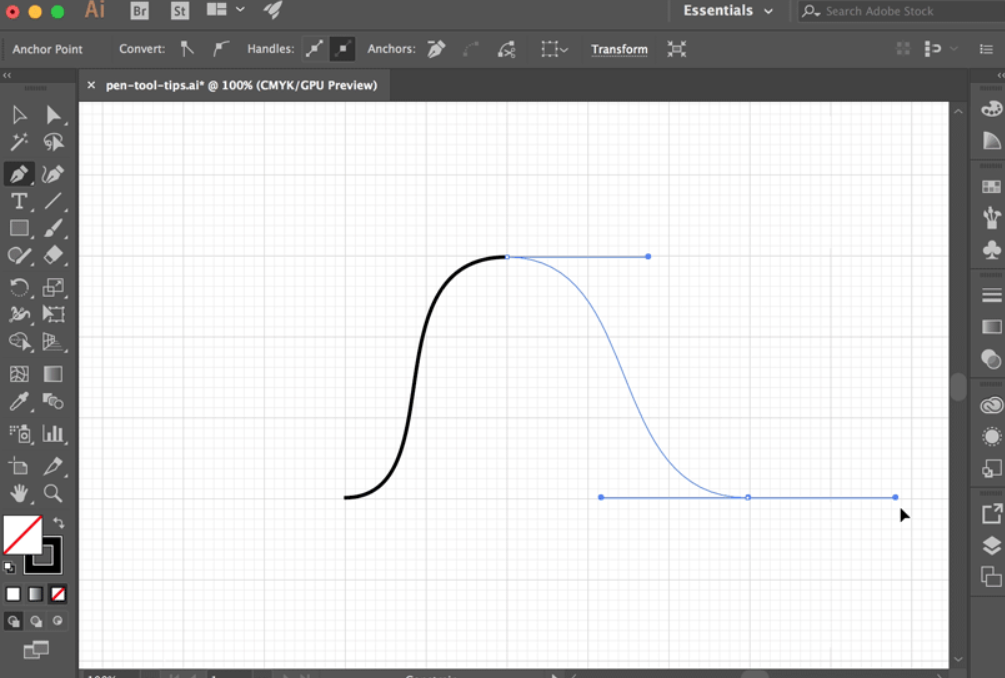Open the Layers panel icon

[991, 545]
